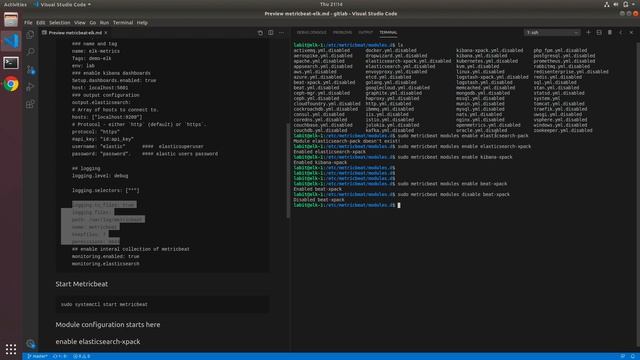The width and height of the screenshot is (640, 360).
Task: Open the View menu
Action: coord(80,22)
